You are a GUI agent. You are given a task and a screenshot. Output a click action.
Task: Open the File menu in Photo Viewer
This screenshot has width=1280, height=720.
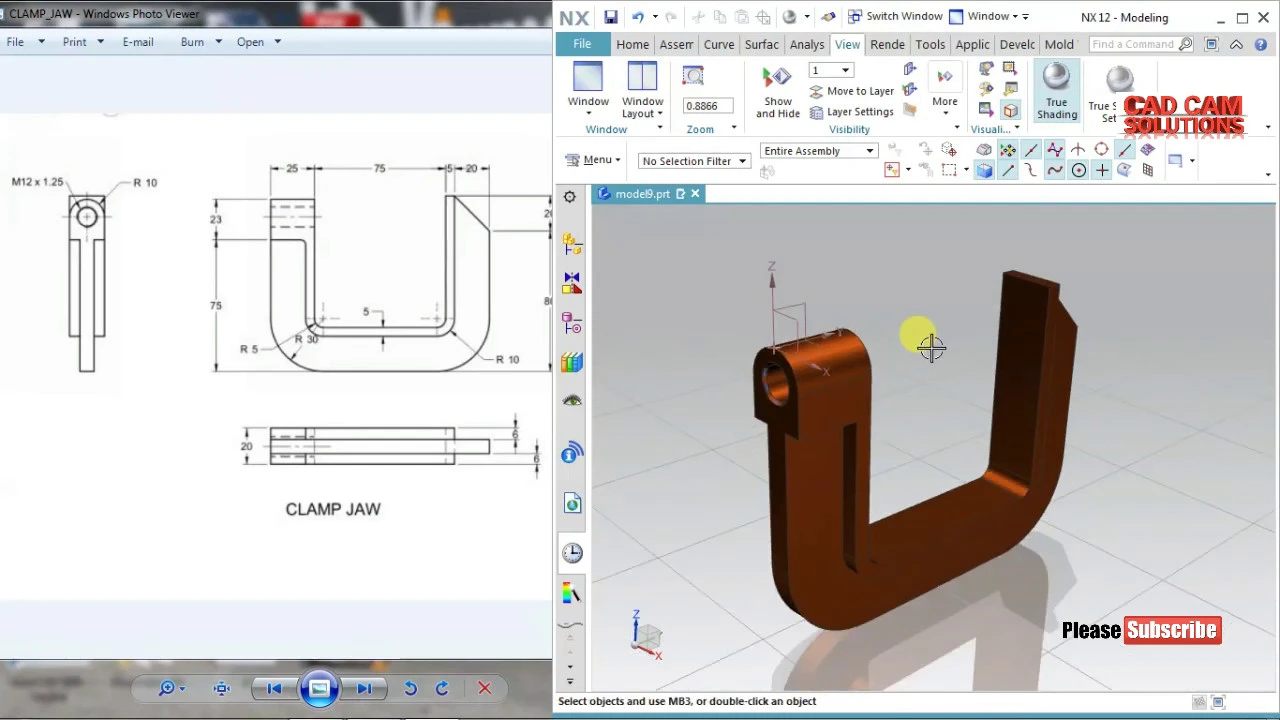click(x=25, y=42)
